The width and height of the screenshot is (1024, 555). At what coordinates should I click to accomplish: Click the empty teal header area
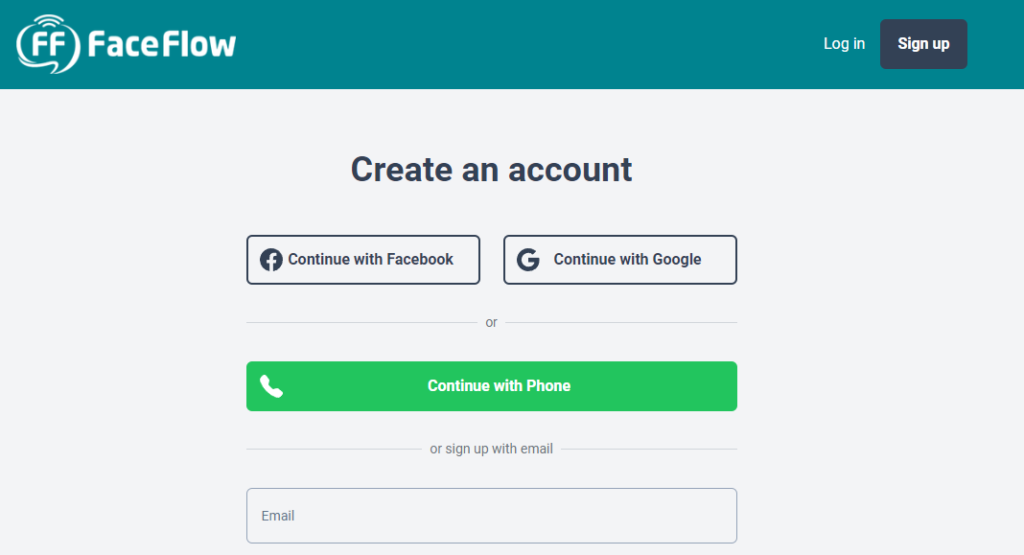[522, 44]
